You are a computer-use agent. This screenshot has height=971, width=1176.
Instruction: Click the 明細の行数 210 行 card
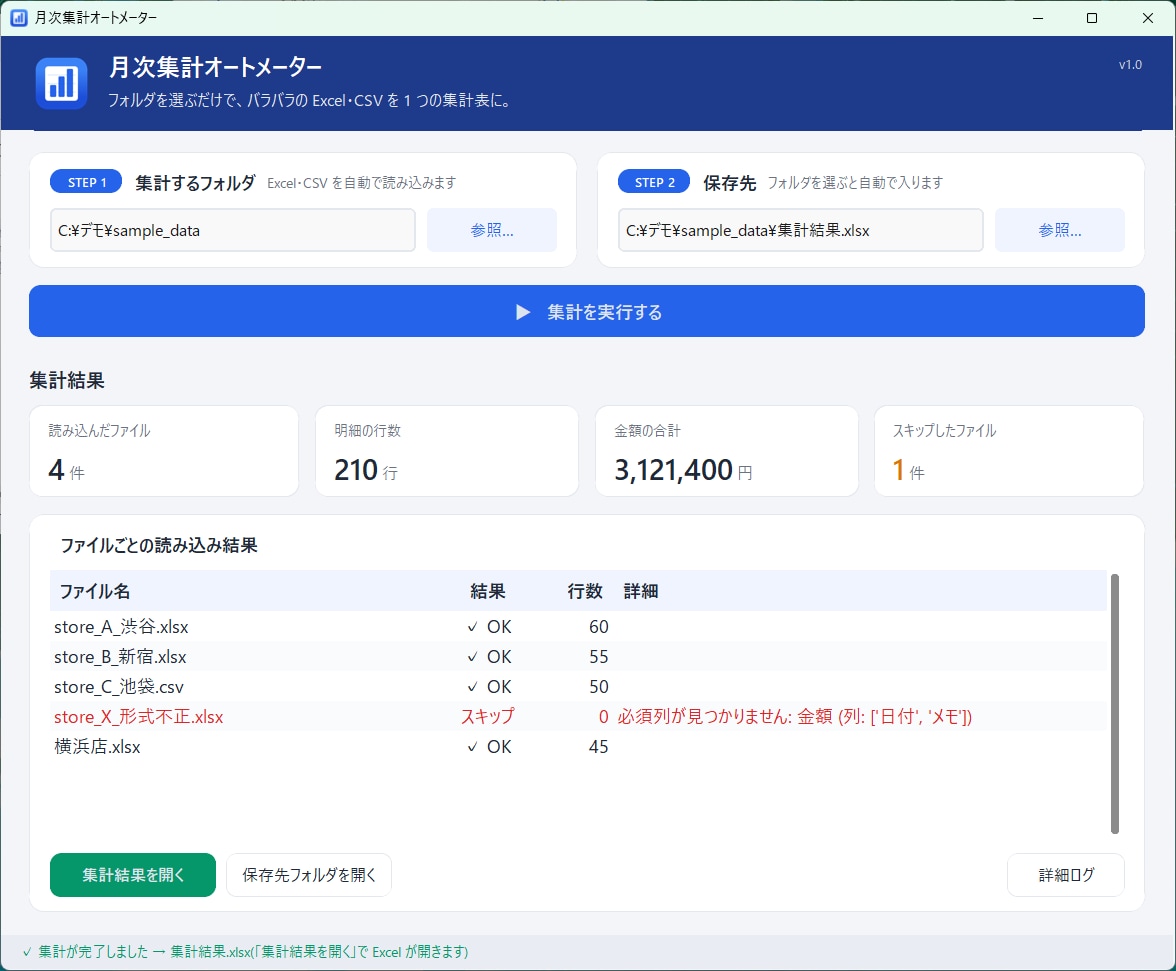tap(447, 451)
